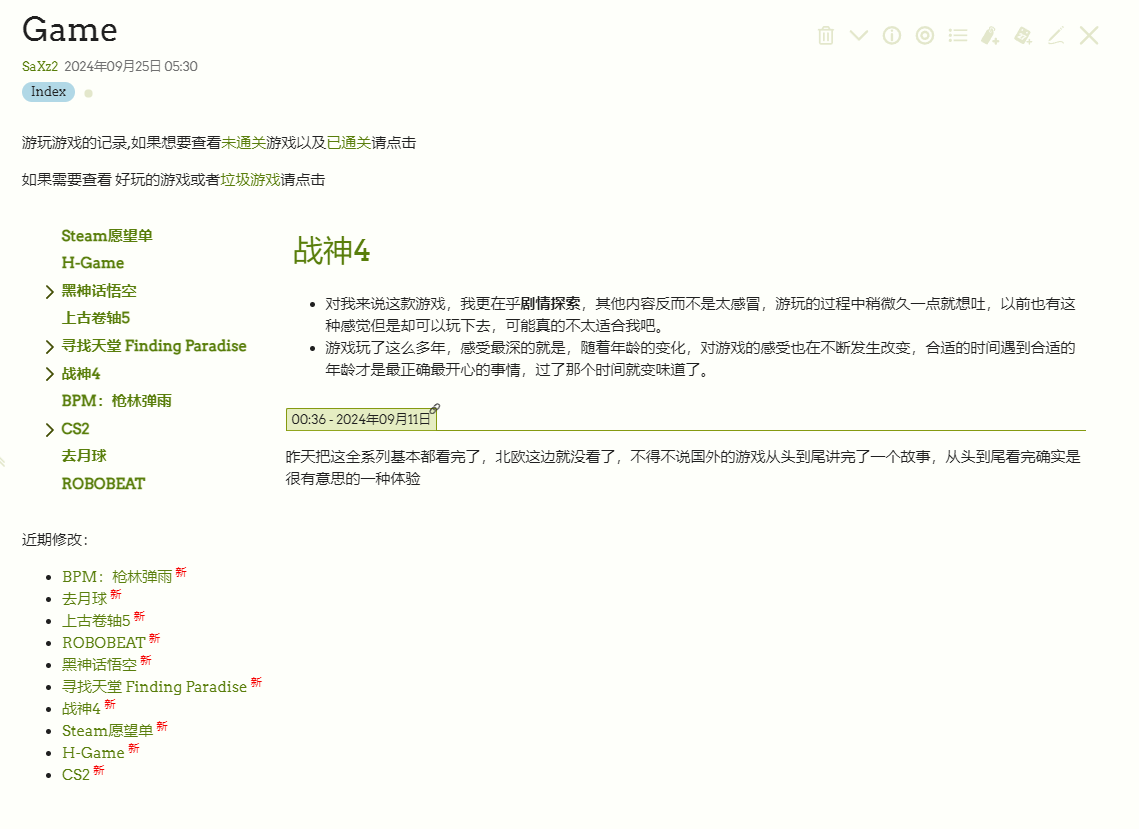Open ROBOBEAT in recent changes list

[x=104, y=643]
